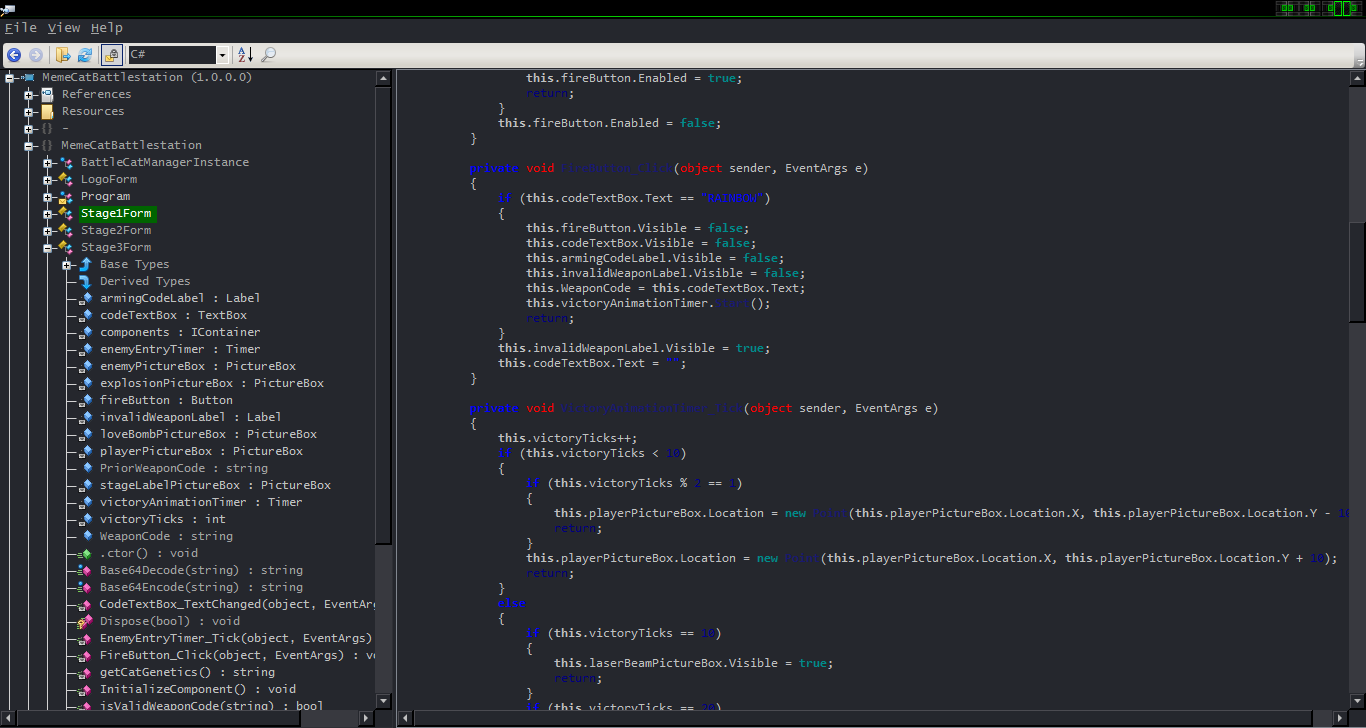Click the Reload assemblies refresh icon
This screenshot has height=728, width=1366.
(85, 55)
